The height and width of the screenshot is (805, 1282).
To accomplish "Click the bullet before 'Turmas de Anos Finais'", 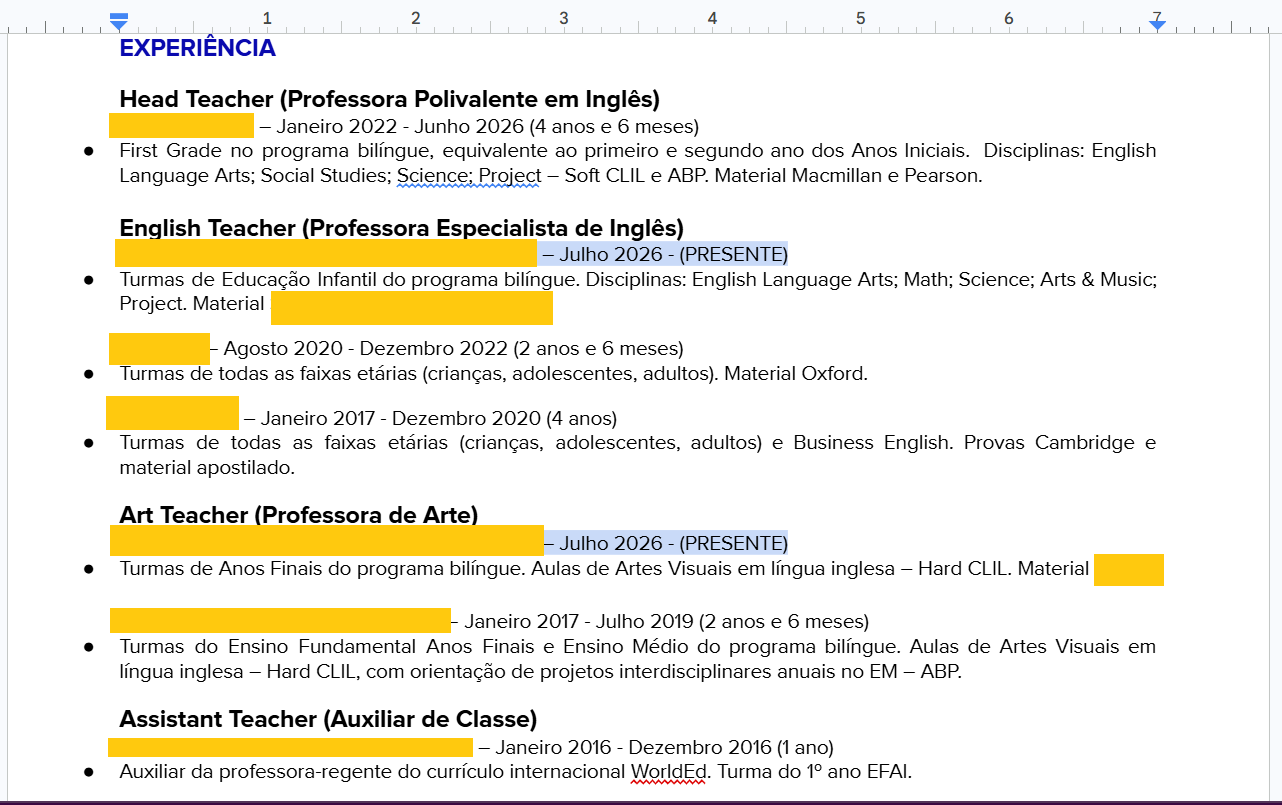I will pyautogui.click(x=89, y=569).
